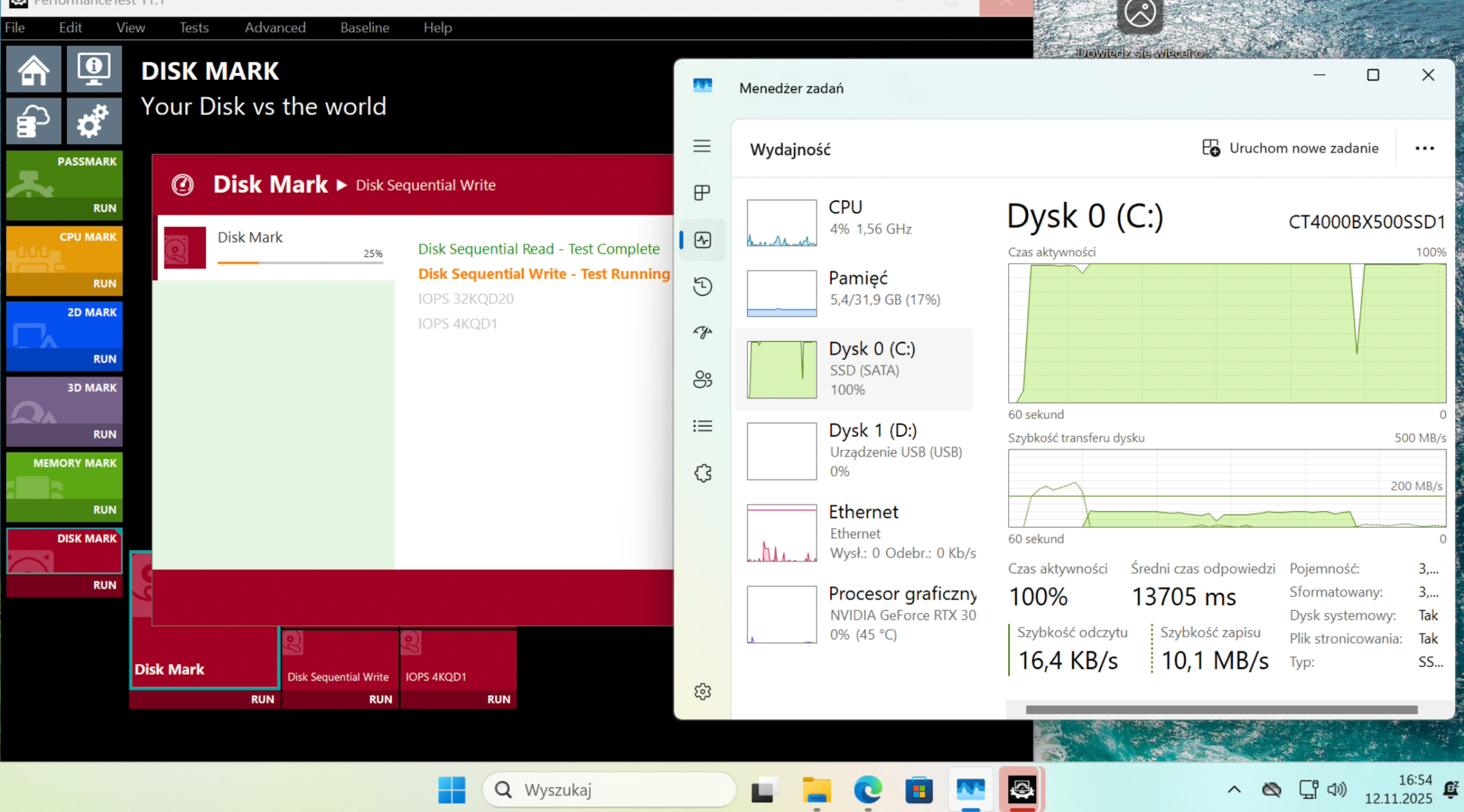Open Task View on the taskbar
1464x812 pixels.
click(765, 790)
